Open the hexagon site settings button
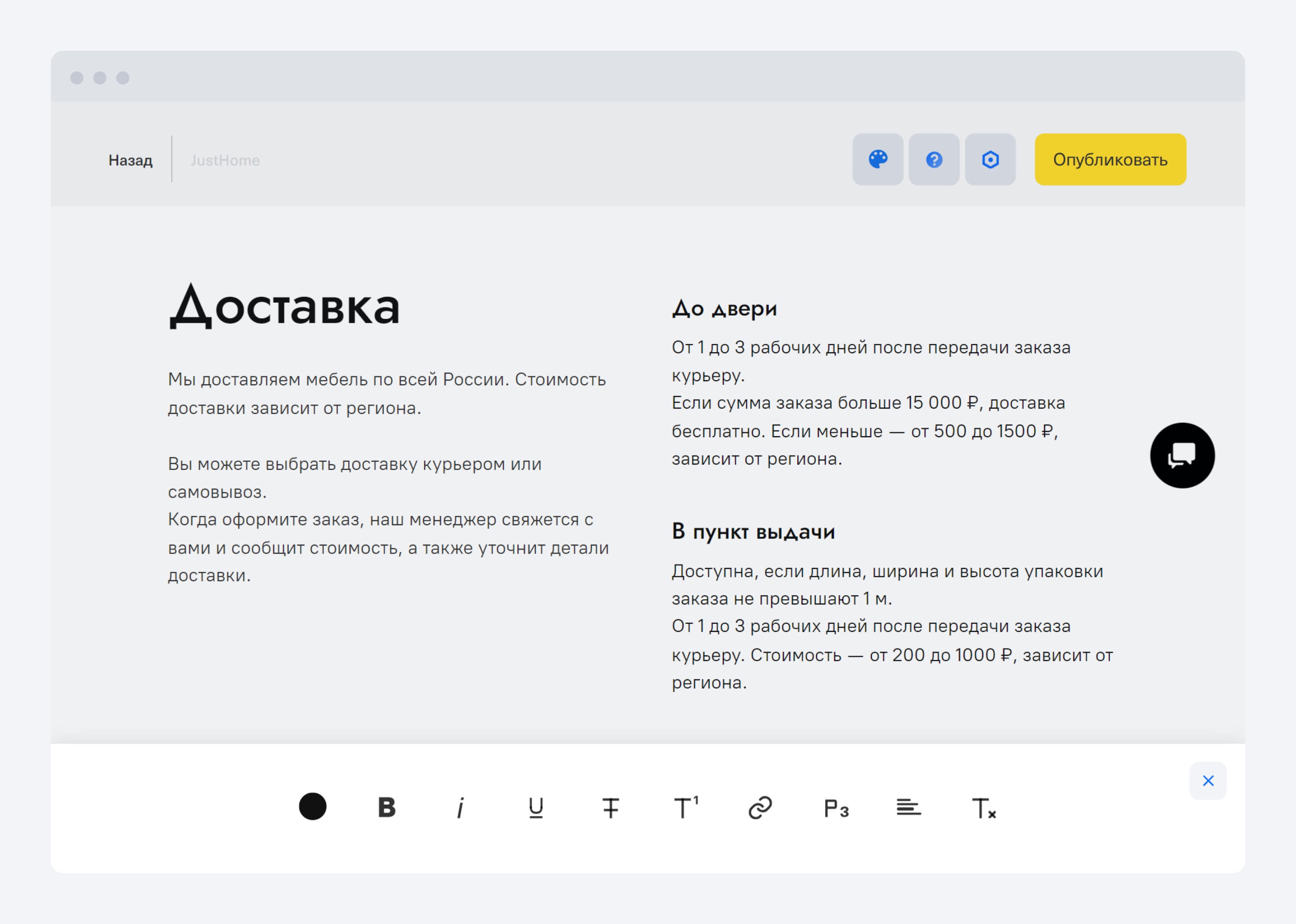 pyautogui.click(x=990, y=159)
